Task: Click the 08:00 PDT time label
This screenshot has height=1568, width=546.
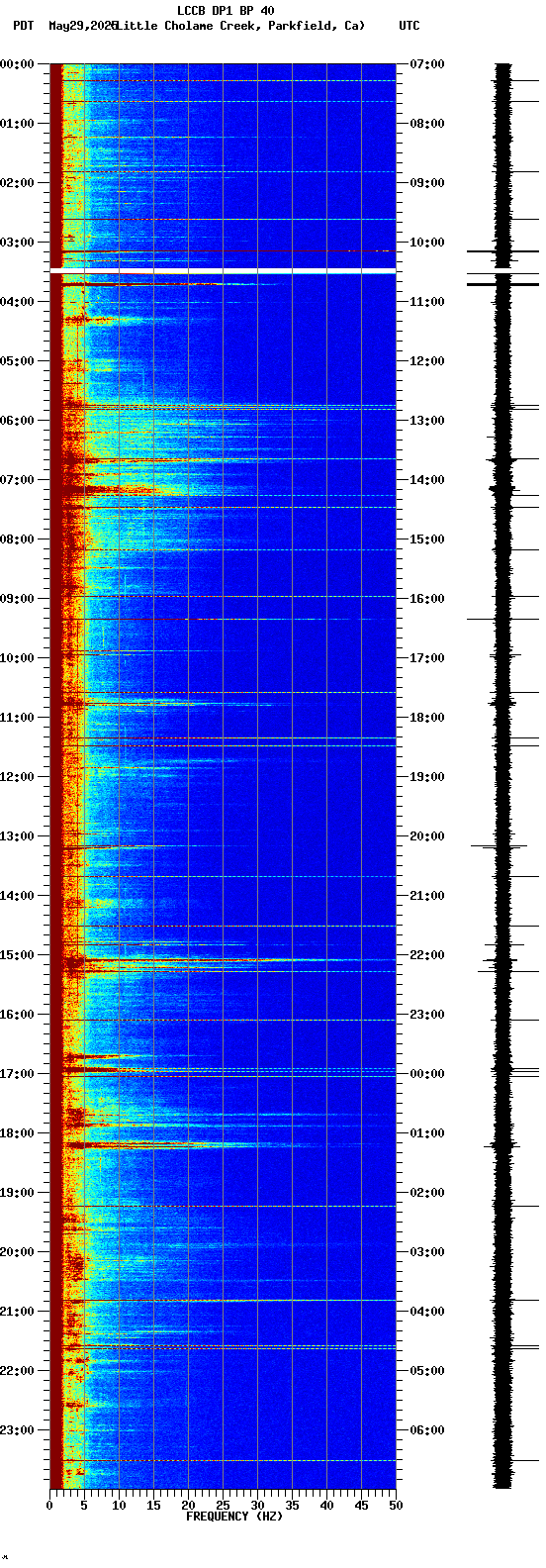Action: pos(17,539)
